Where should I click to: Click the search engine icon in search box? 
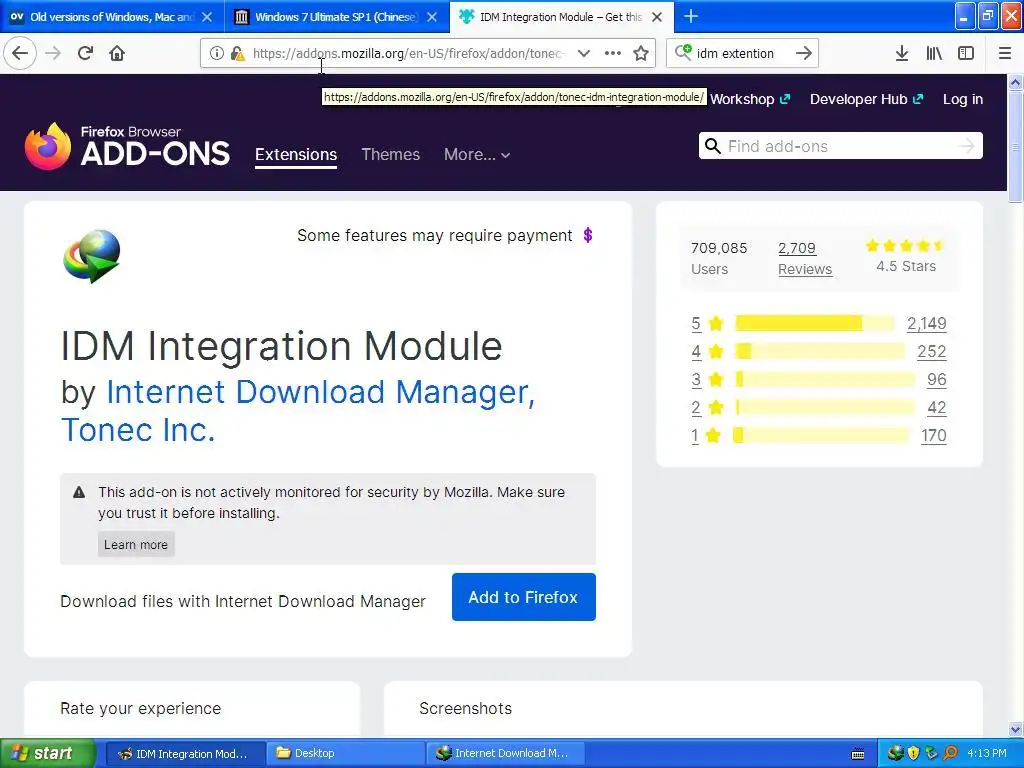click(683, 52)
